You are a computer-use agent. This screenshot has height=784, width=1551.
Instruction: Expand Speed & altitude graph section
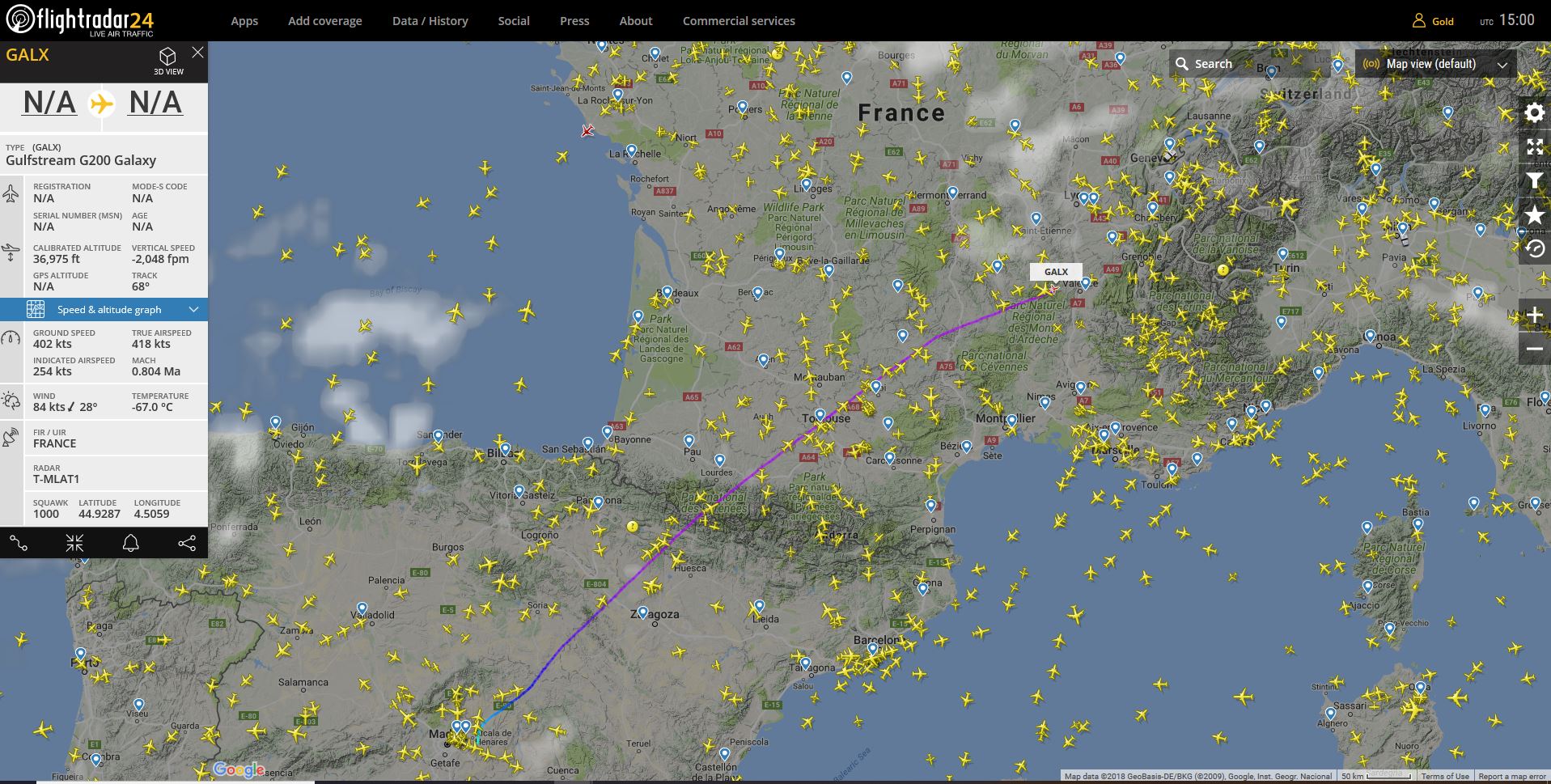[104, 309]
